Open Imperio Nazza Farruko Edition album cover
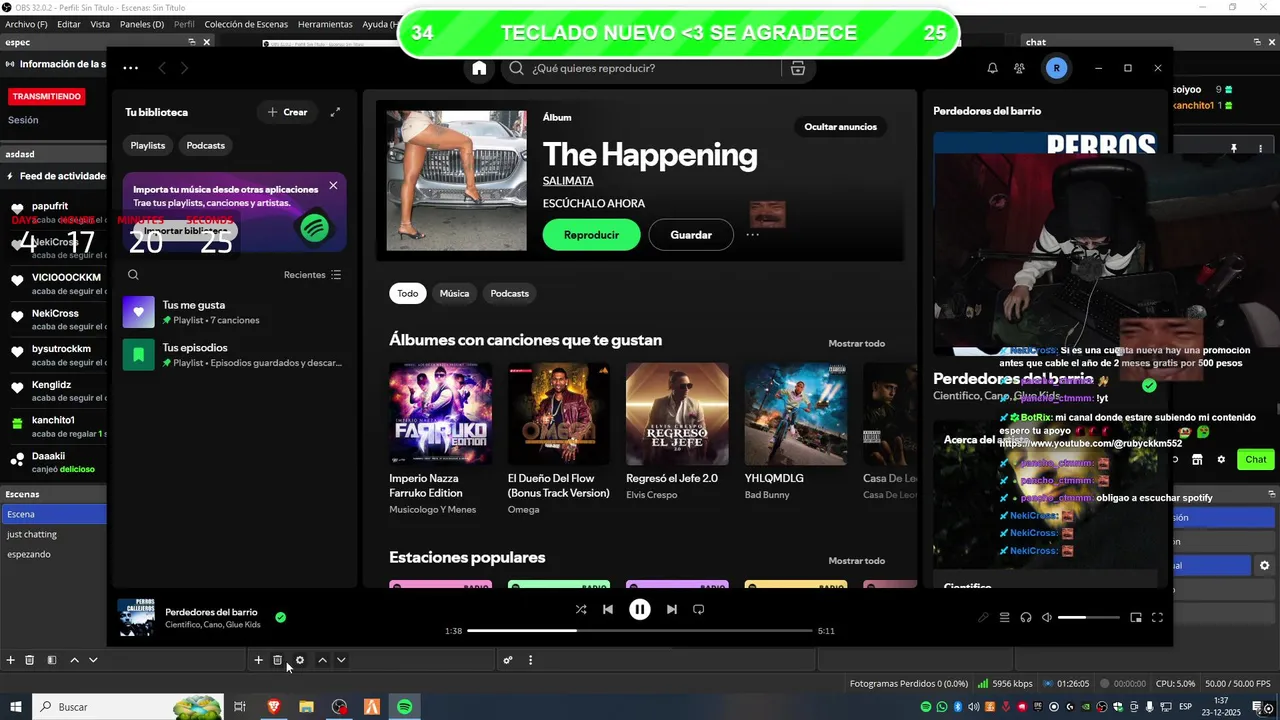 tap(440, 414)
